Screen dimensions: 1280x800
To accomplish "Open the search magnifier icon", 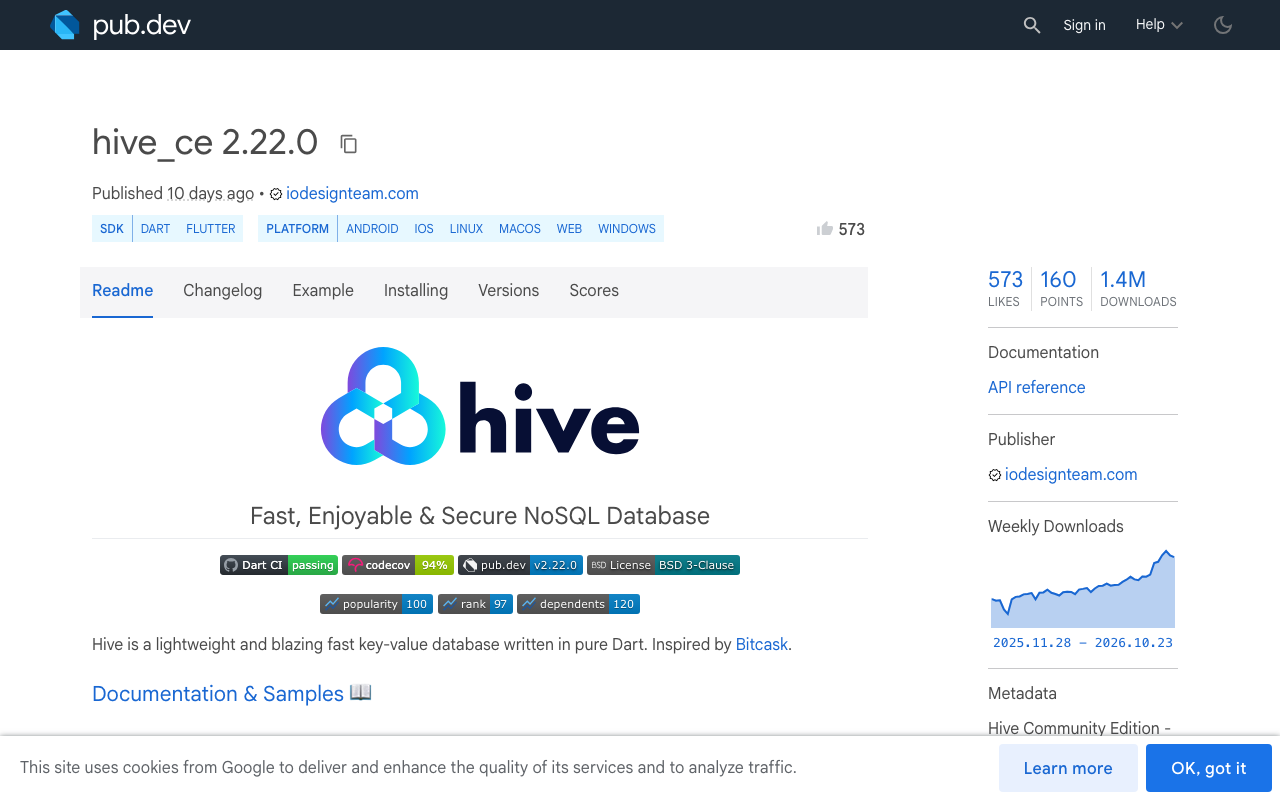I will pos(1032,25).
